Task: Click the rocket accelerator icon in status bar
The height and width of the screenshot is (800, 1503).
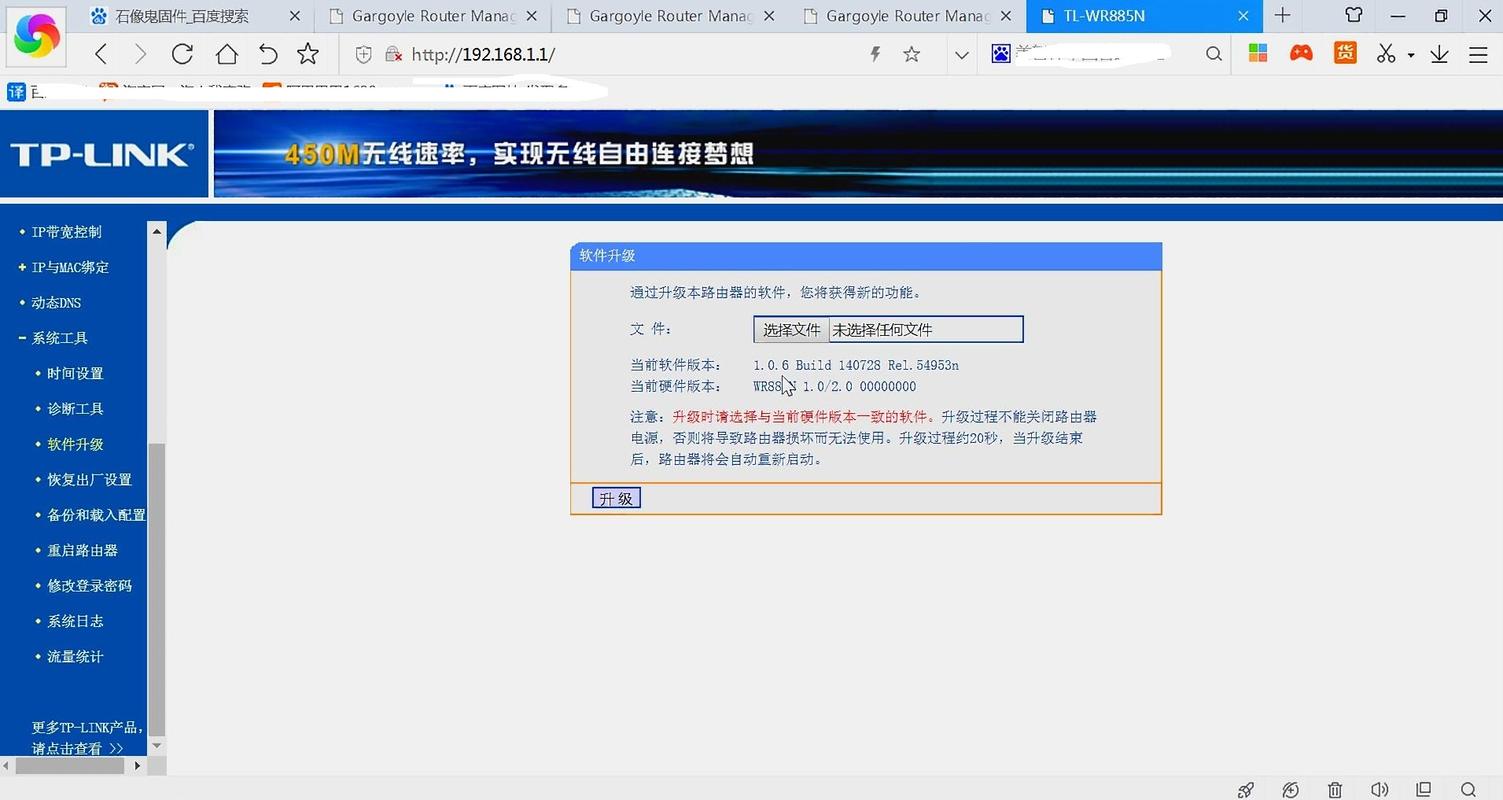Action: [x=1246, y=790]
